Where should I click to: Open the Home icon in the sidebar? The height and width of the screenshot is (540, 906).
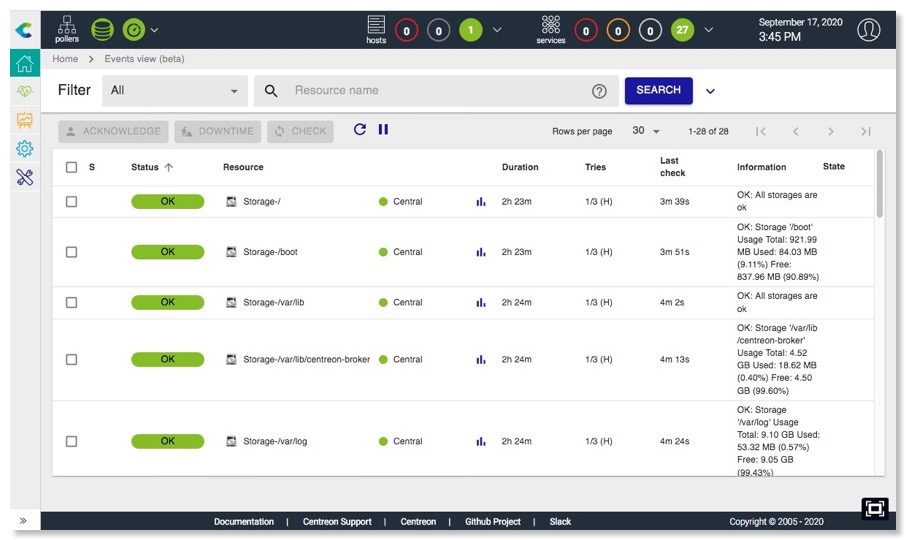[25, 63]
